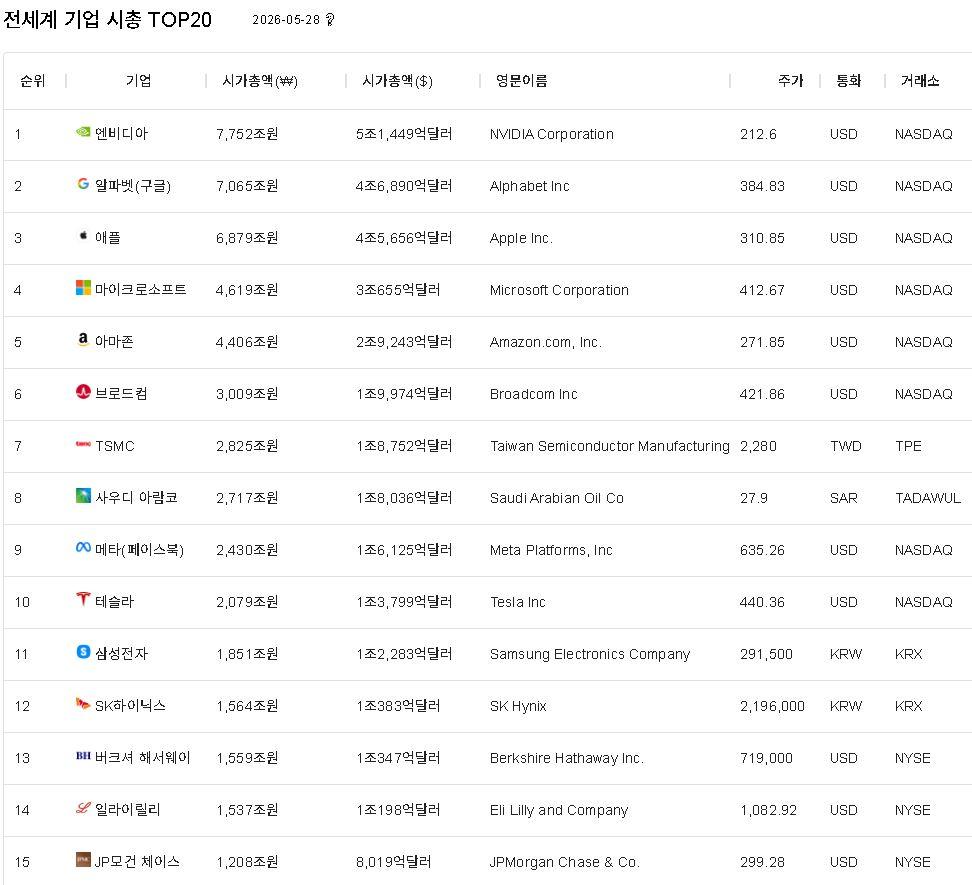Open the 삼성전자 company link
This screenshot has width=972, height=885.
pos(122,653)
